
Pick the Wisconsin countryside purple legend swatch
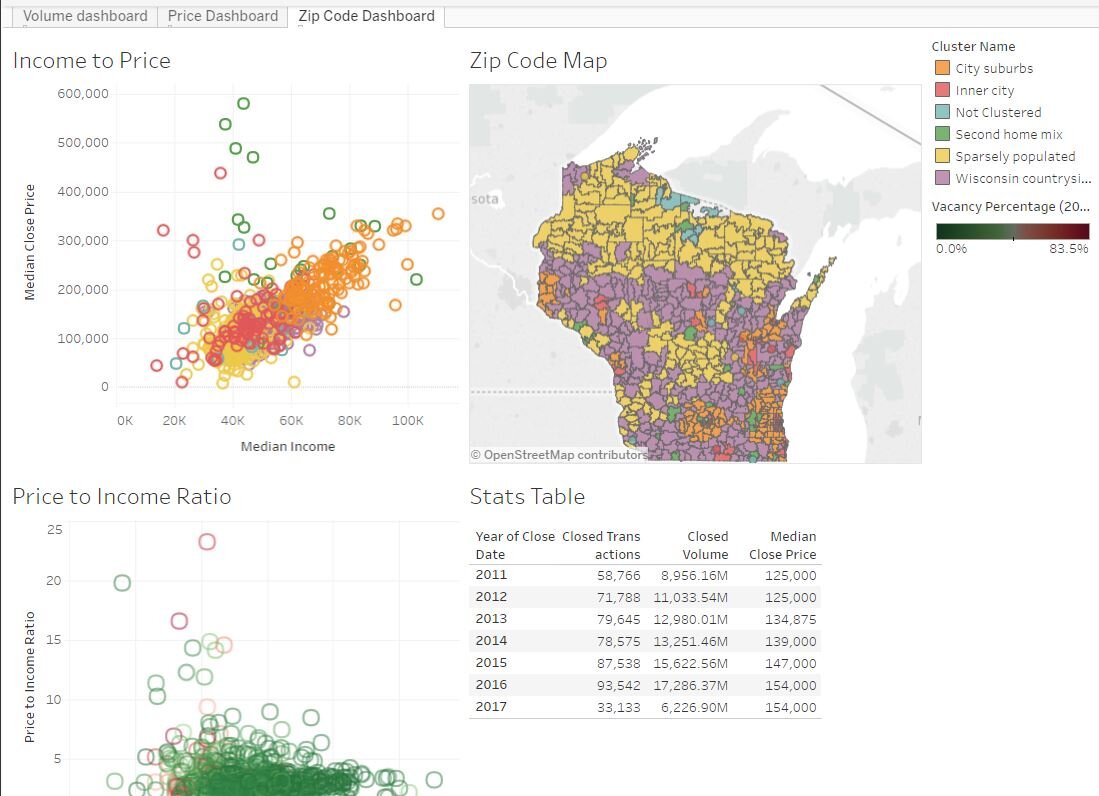[942, 178]
